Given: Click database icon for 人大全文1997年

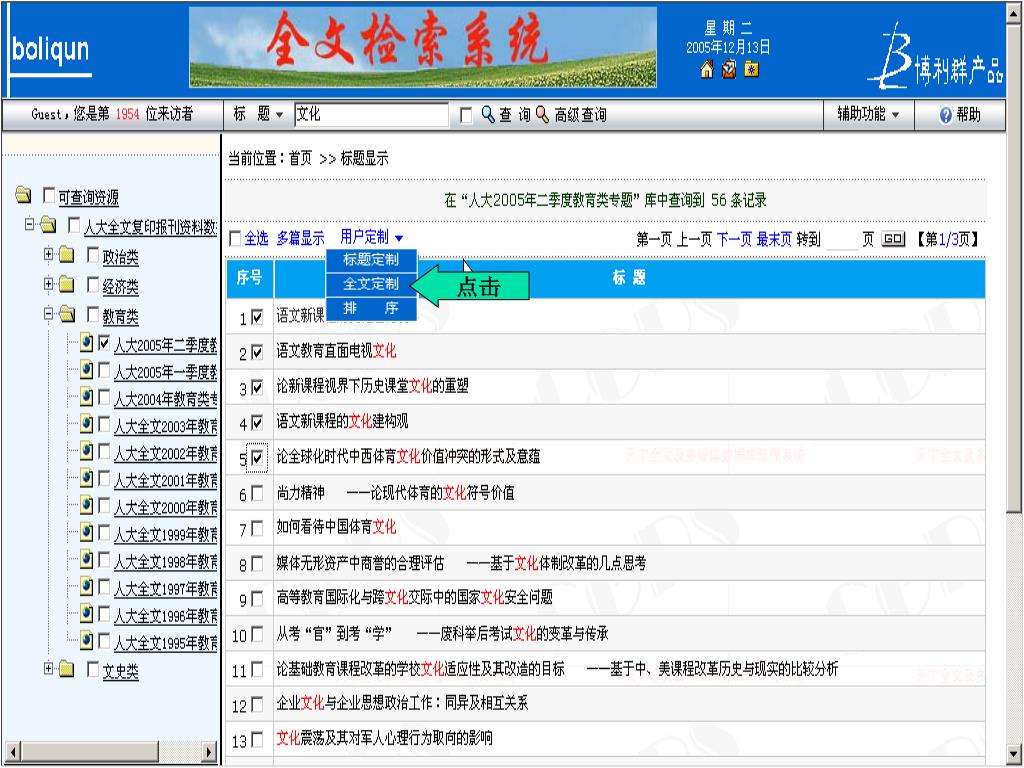Looking at the screenshot, I should [x=87, y=586].
